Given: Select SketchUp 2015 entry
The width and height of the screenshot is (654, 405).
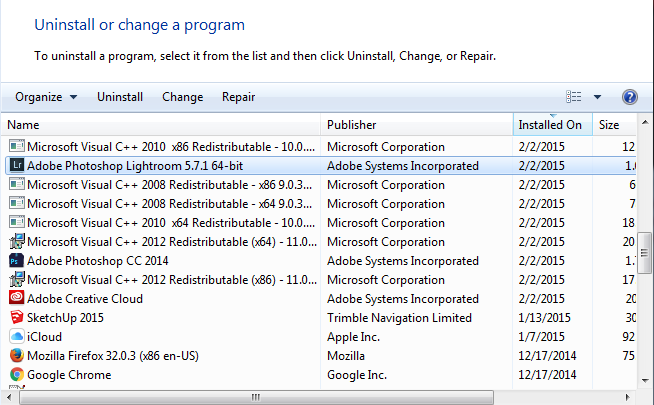Looking at the screenshot, I should [65, 318].
